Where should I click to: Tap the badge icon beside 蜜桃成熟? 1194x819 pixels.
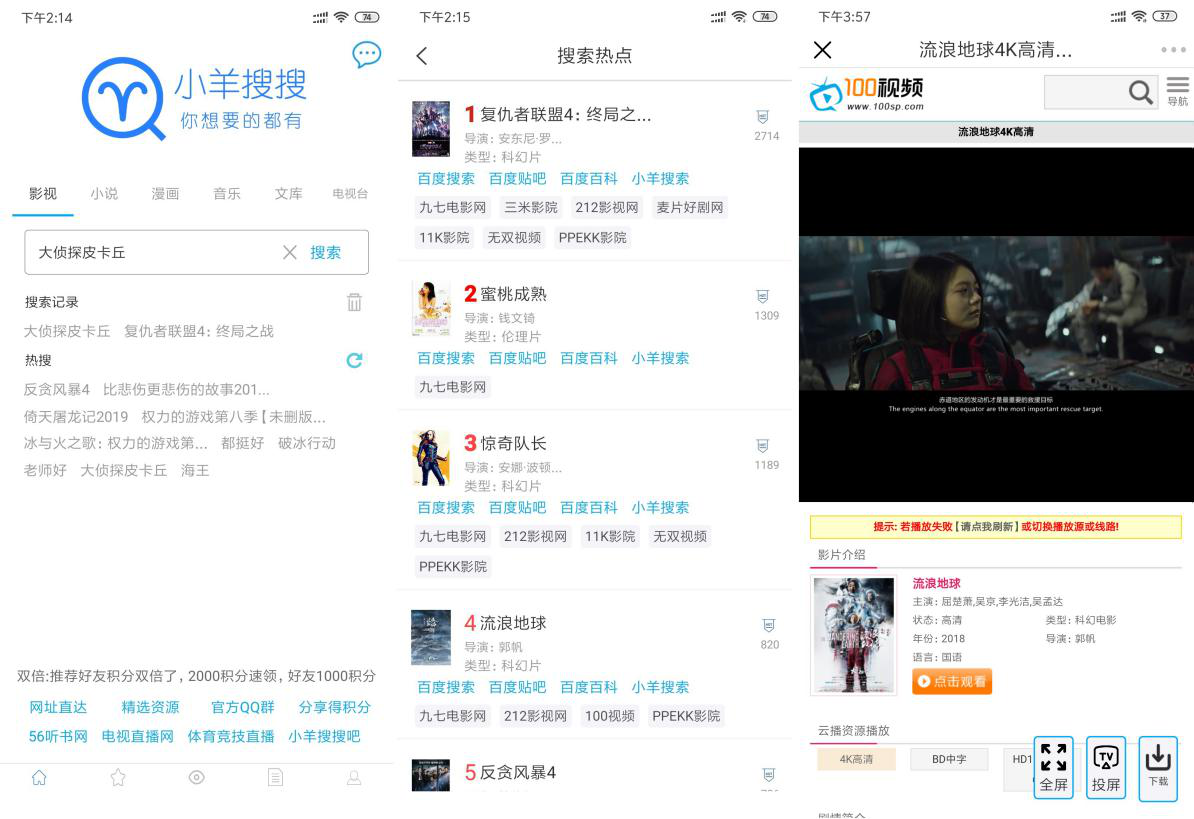coord(762,297)
